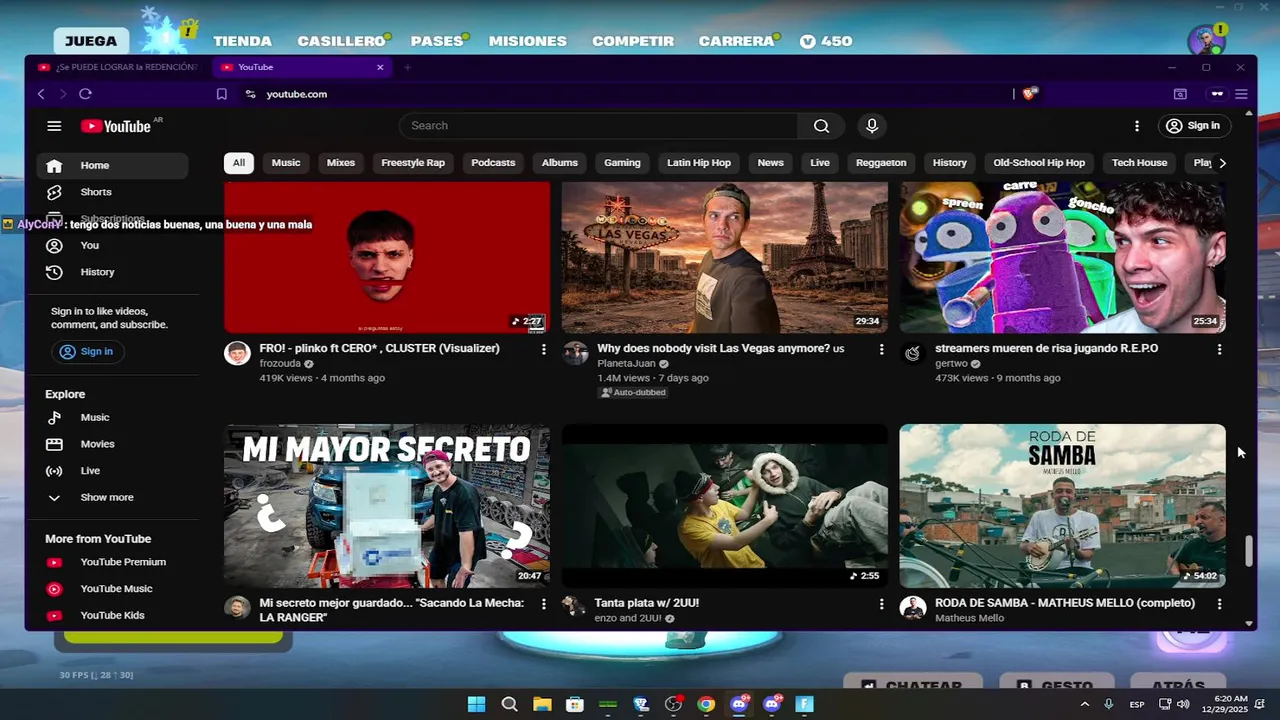The width and height of the screenshot is (1280, 720).
Task: Open options menu for RODA DE SAMBA video
Action: [x=1219, y=604]
